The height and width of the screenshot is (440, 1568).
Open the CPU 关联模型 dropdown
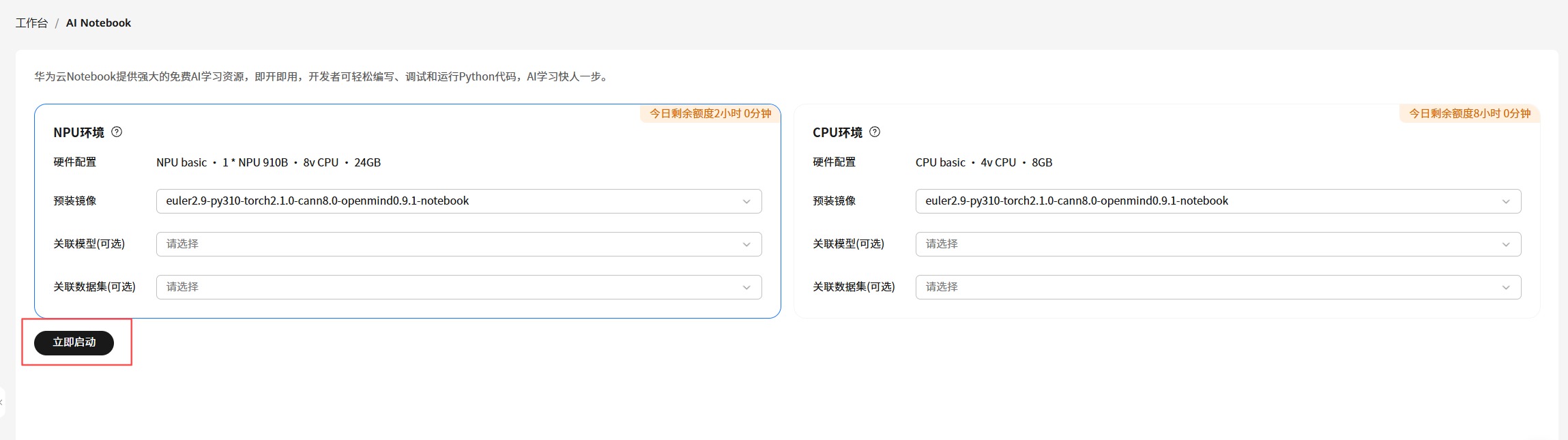coord(1208,244)
